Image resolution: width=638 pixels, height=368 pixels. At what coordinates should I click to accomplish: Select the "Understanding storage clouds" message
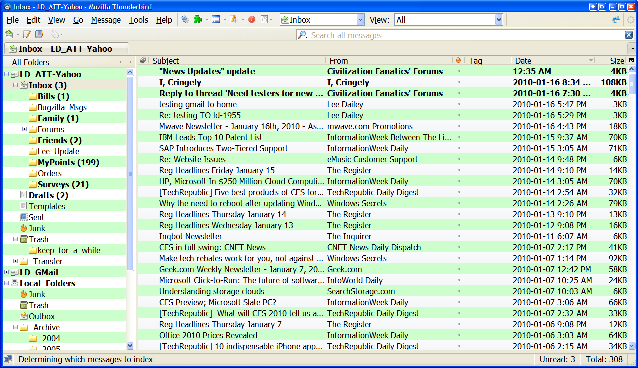[383, 291]
